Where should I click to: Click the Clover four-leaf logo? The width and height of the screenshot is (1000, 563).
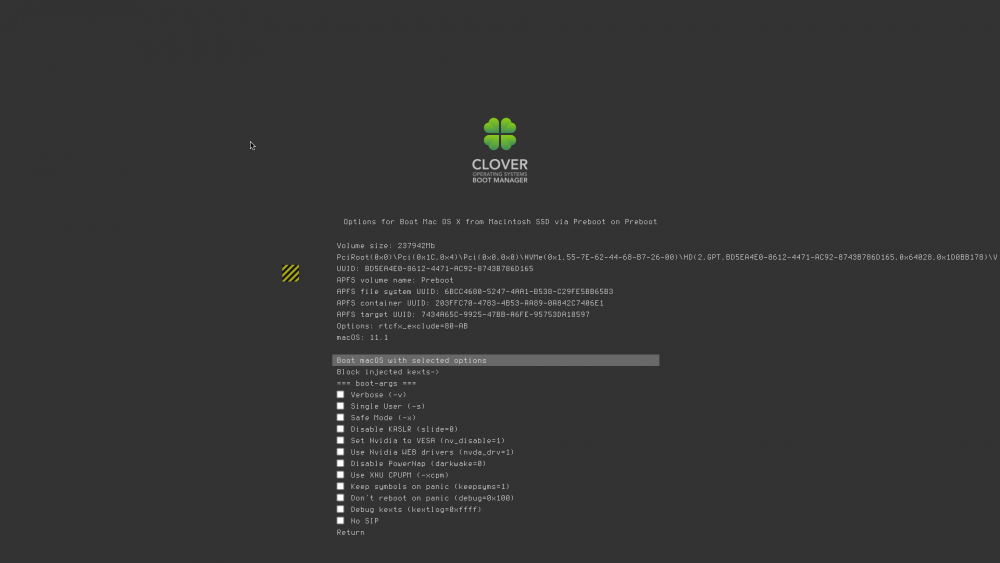click(x=499, y=134)
